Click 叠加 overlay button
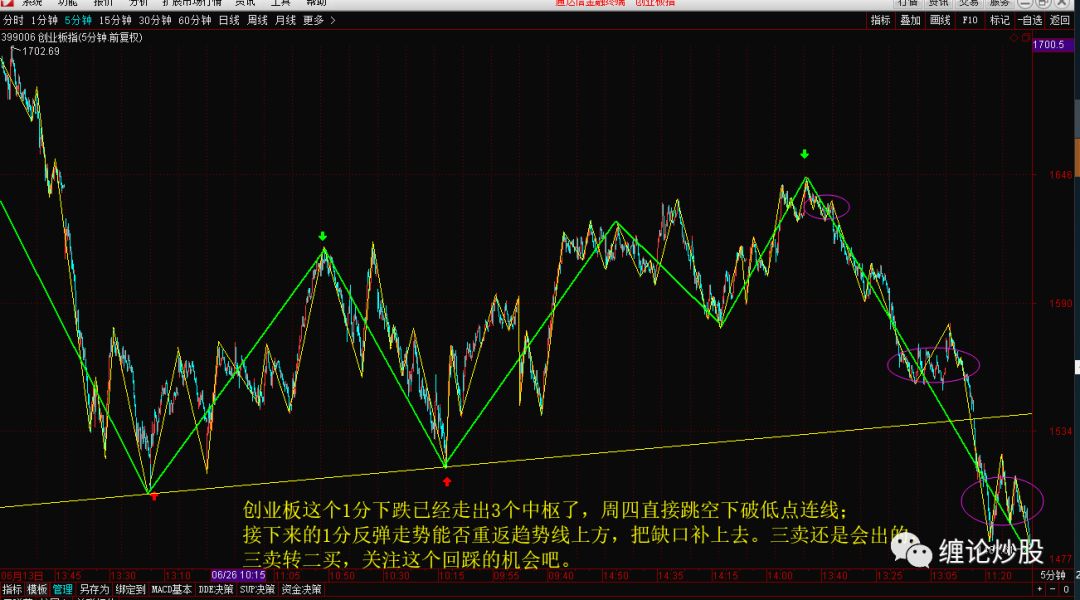This screenshot has height=600, width=1080. click(x=910, y=21)
